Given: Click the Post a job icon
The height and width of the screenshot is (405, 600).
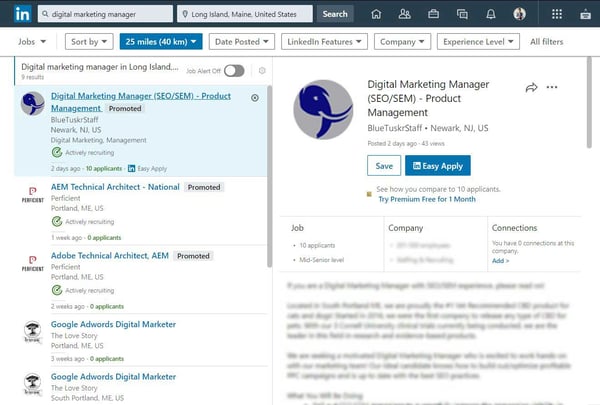Looking at the screenshot, I should tap(585, 15).
